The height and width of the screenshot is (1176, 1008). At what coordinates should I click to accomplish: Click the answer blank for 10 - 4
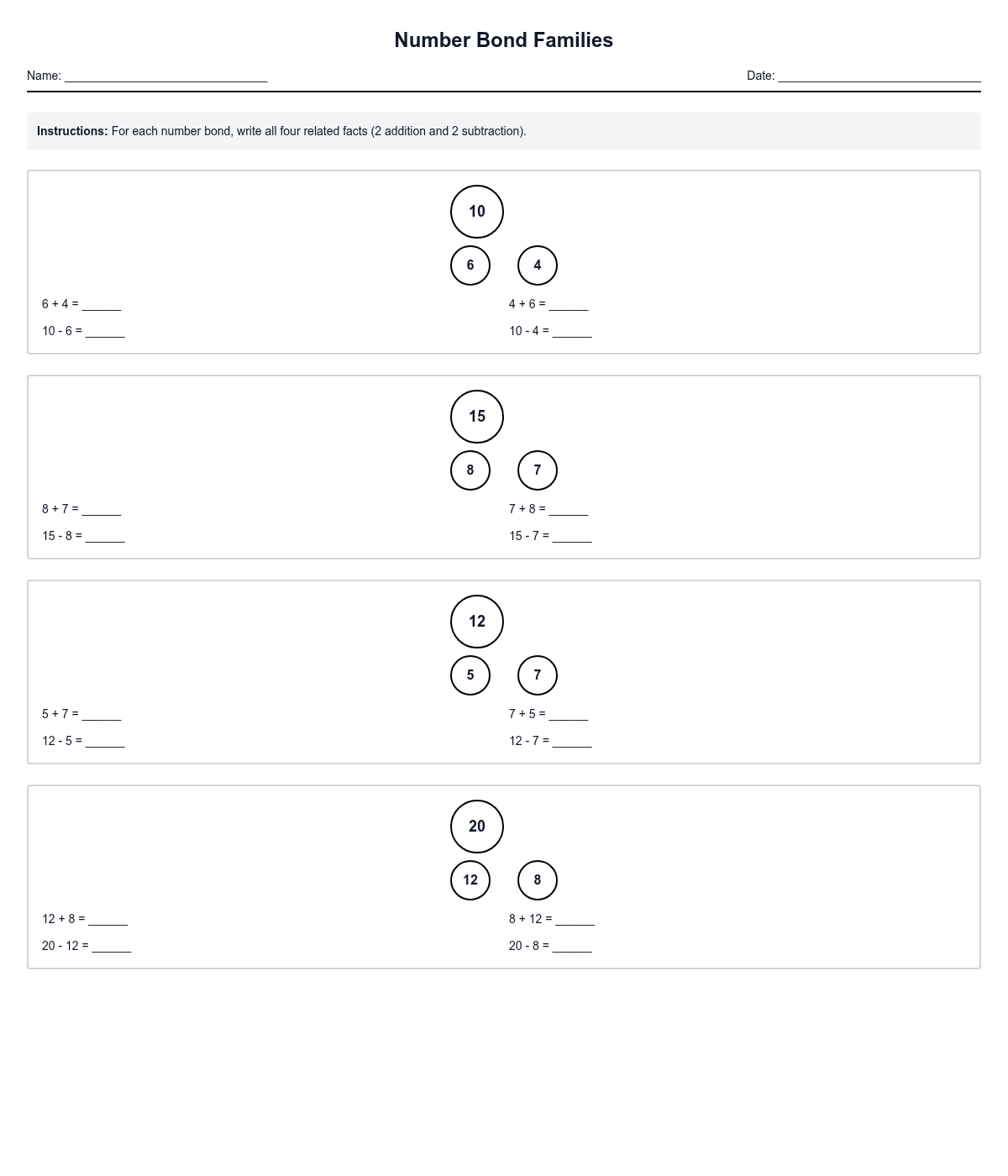572,331
